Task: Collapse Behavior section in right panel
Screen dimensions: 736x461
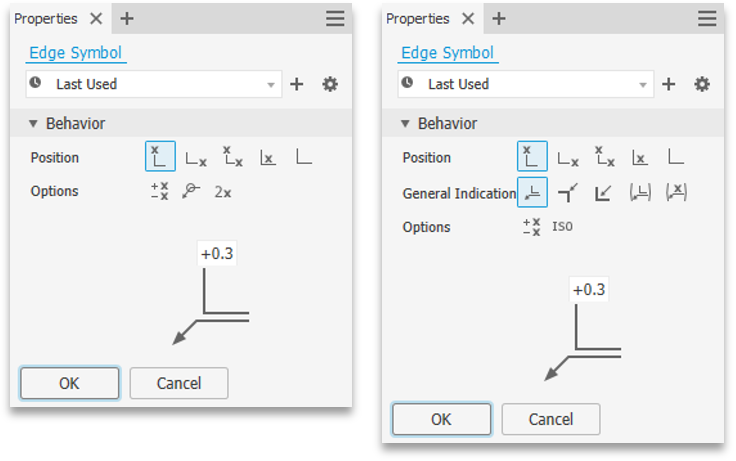Action: [405, 123]
